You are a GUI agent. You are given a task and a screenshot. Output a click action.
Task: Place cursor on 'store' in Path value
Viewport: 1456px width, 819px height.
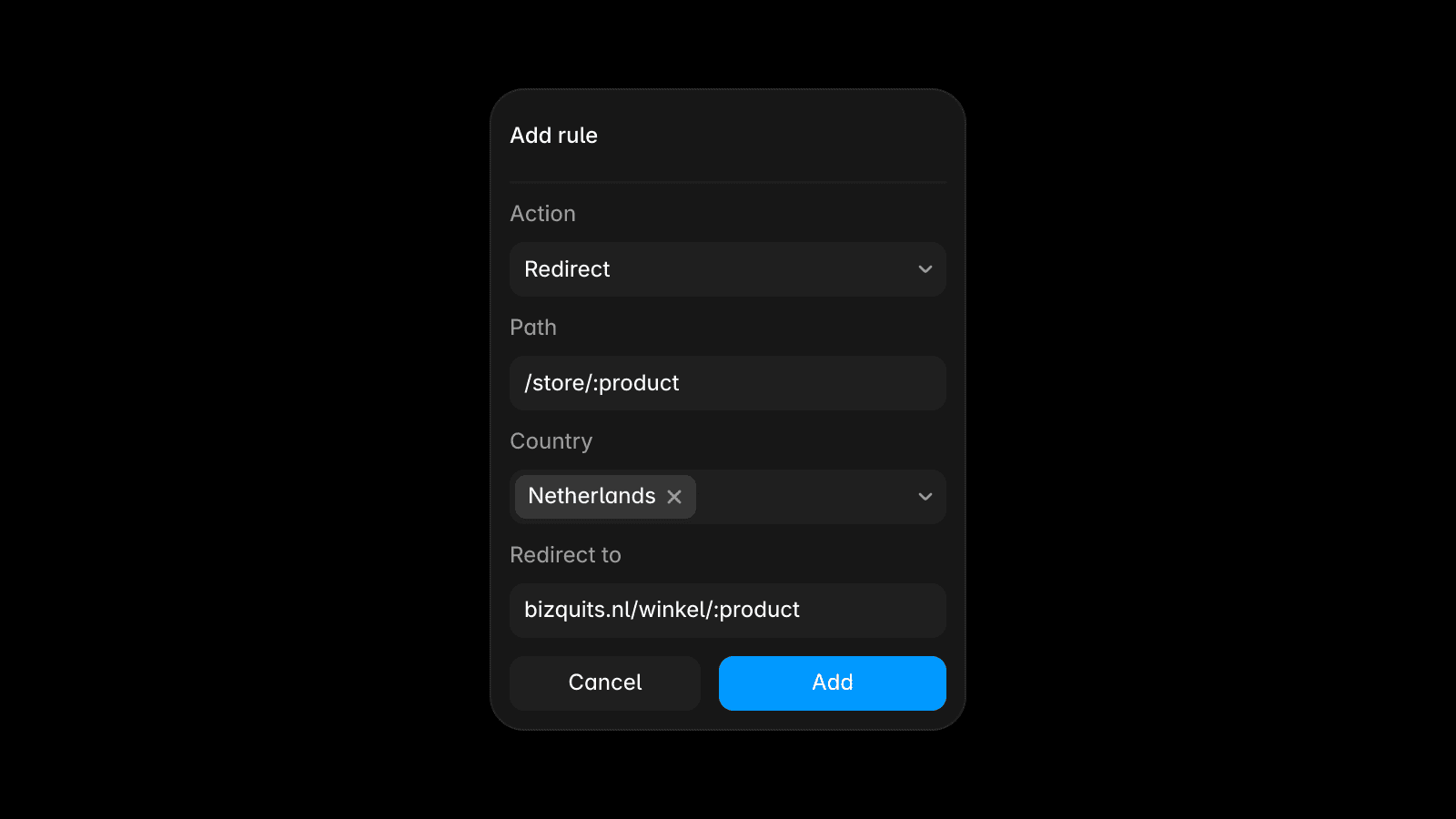click(x=558, y=383)
